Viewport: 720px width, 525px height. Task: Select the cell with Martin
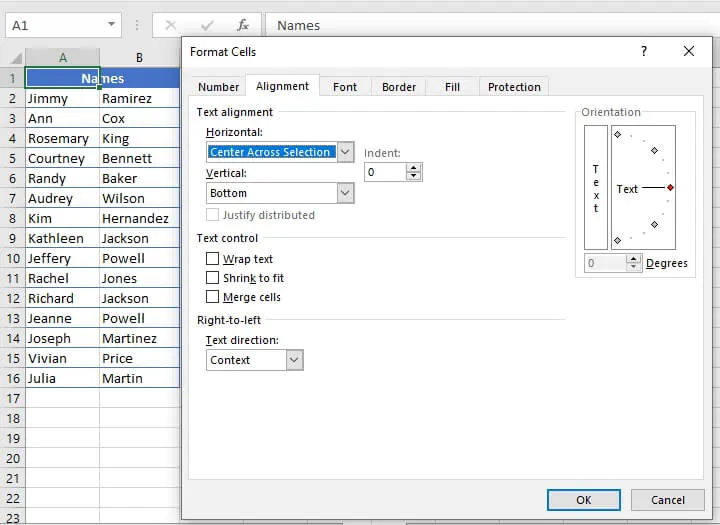coord(140,378)
